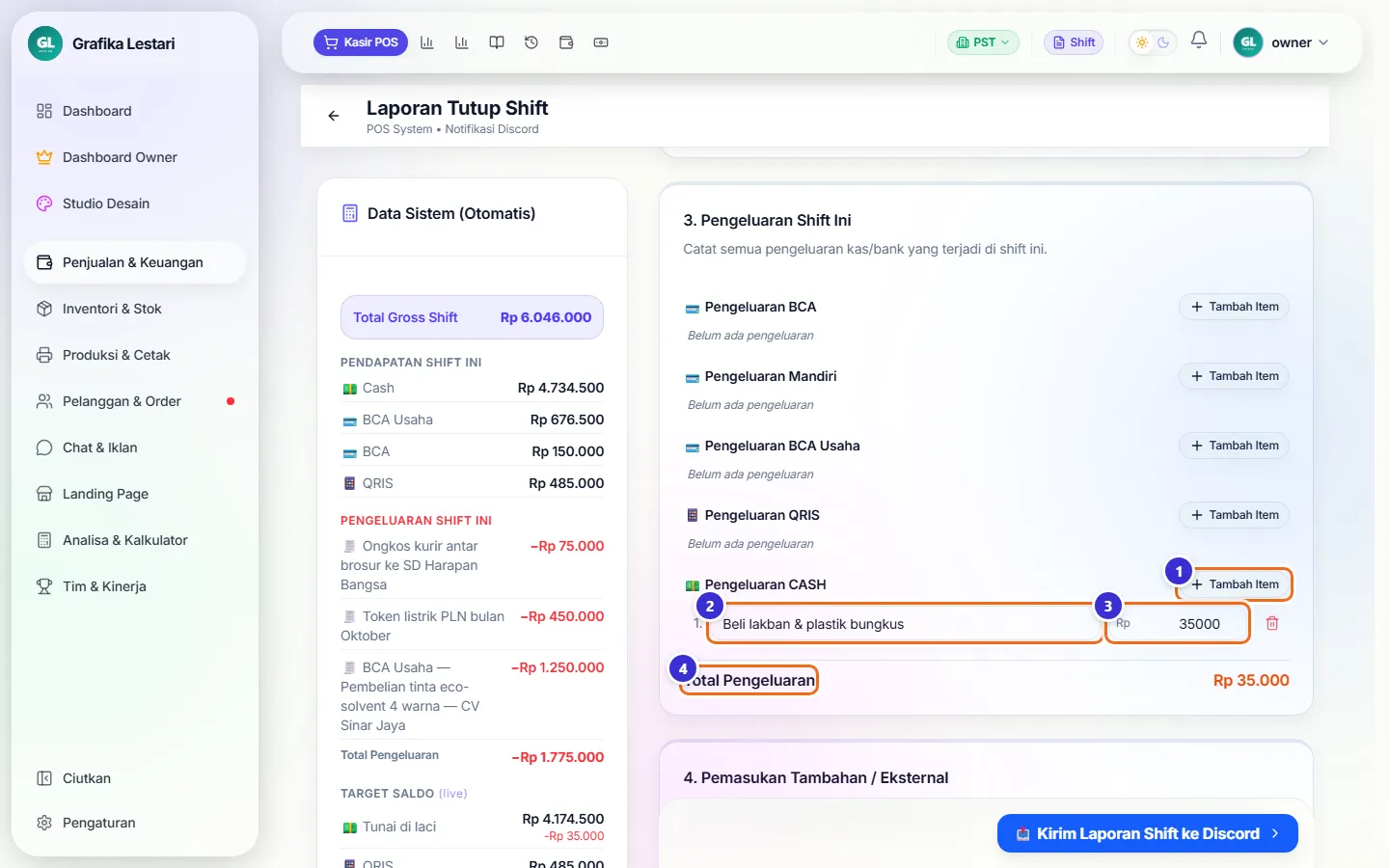Delete the Beli lakban expense with trash icon
Viewport: 1389px width, 868px height.
[1272, 623]
